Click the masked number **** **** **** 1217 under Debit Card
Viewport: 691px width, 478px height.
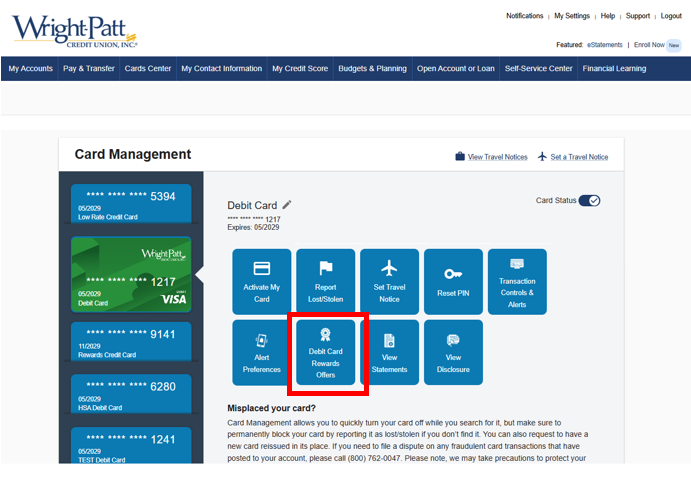254,219
